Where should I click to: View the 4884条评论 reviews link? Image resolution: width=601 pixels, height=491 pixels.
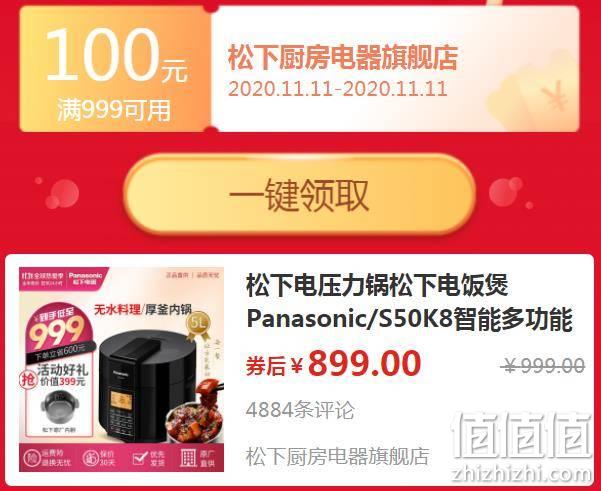[300, 410]
